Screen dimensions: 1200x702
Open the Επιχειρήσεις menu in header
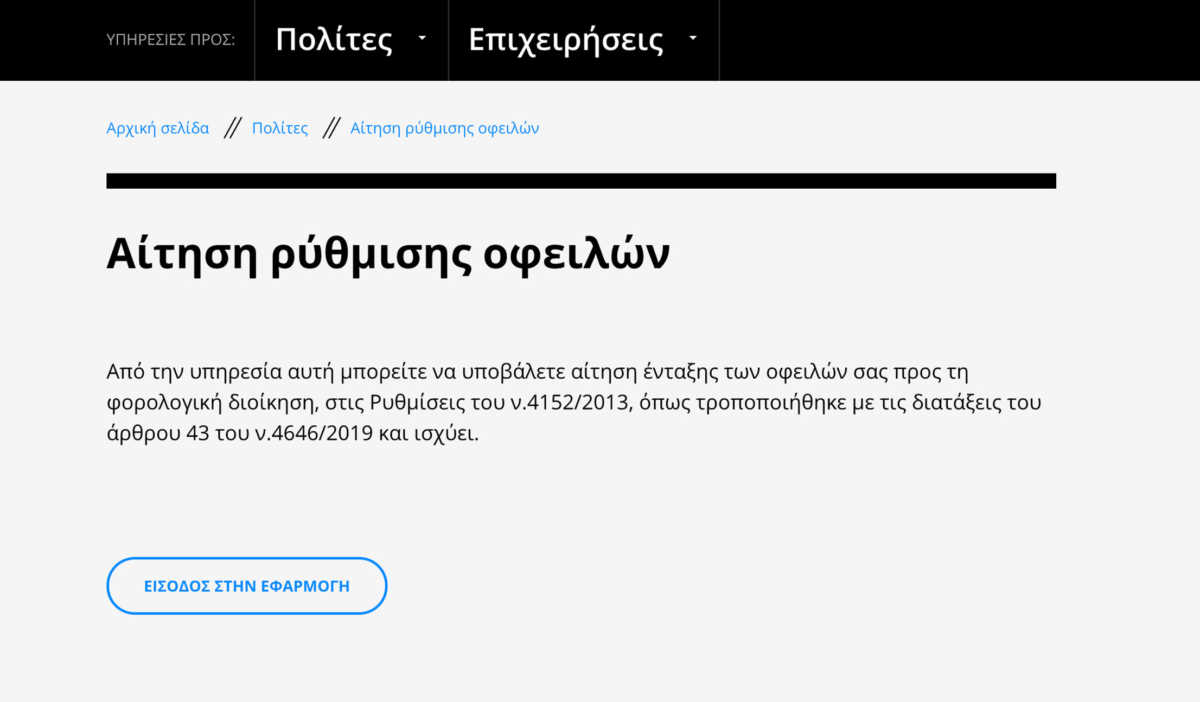click(566, 40)
